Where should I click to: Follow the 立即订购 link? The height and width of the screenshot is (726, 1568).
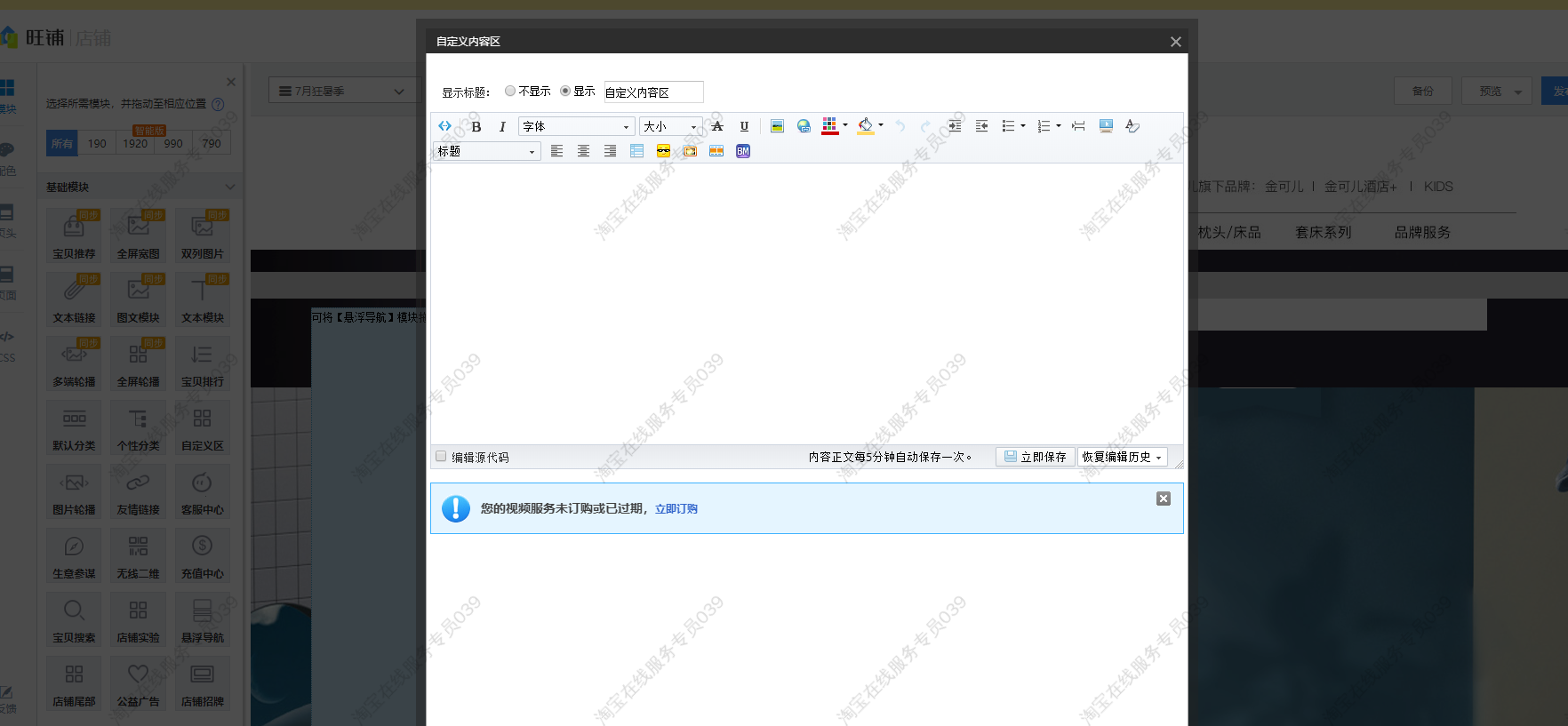(676, 508)
